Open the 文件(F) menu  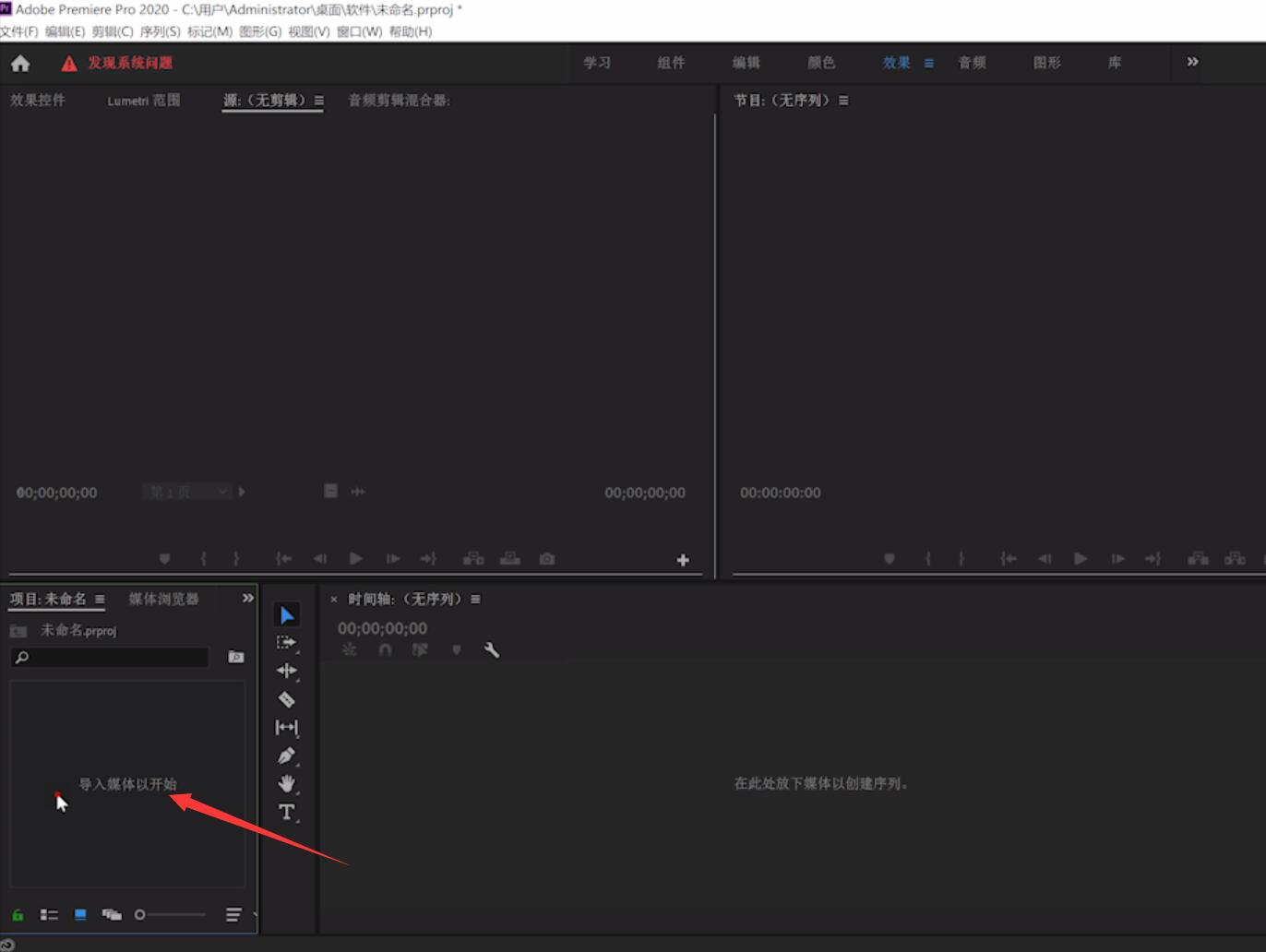click(x=19, y=31)
